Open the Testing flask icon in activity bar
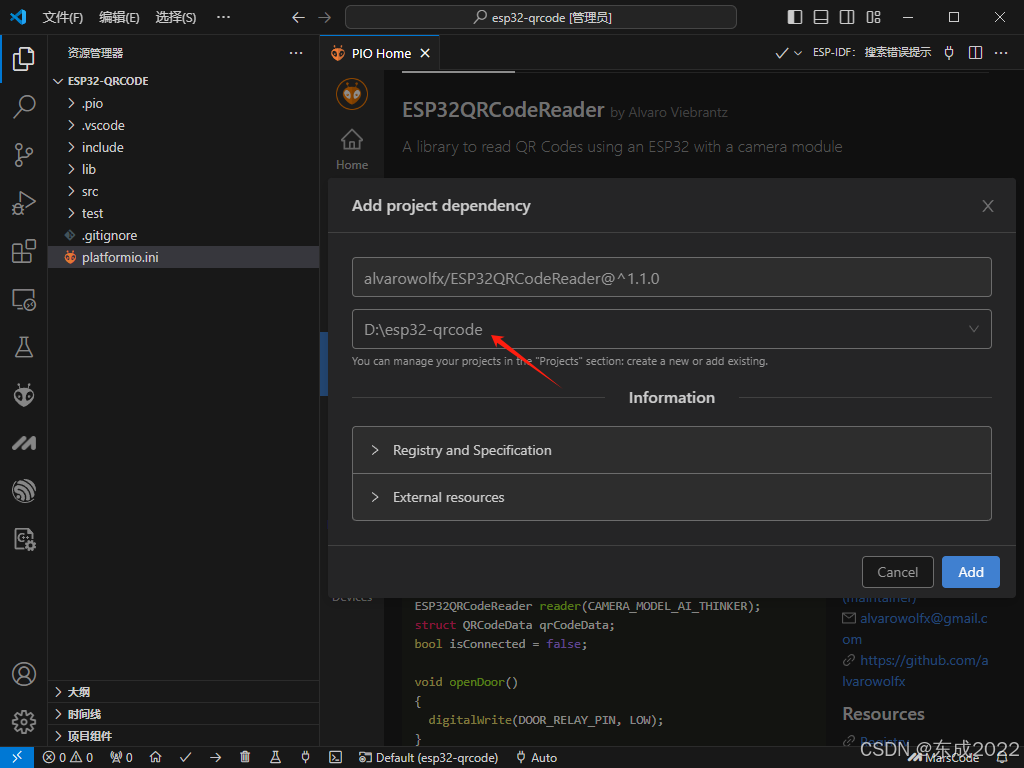This screenshot has width=1024, height=768. pos(24,347)
